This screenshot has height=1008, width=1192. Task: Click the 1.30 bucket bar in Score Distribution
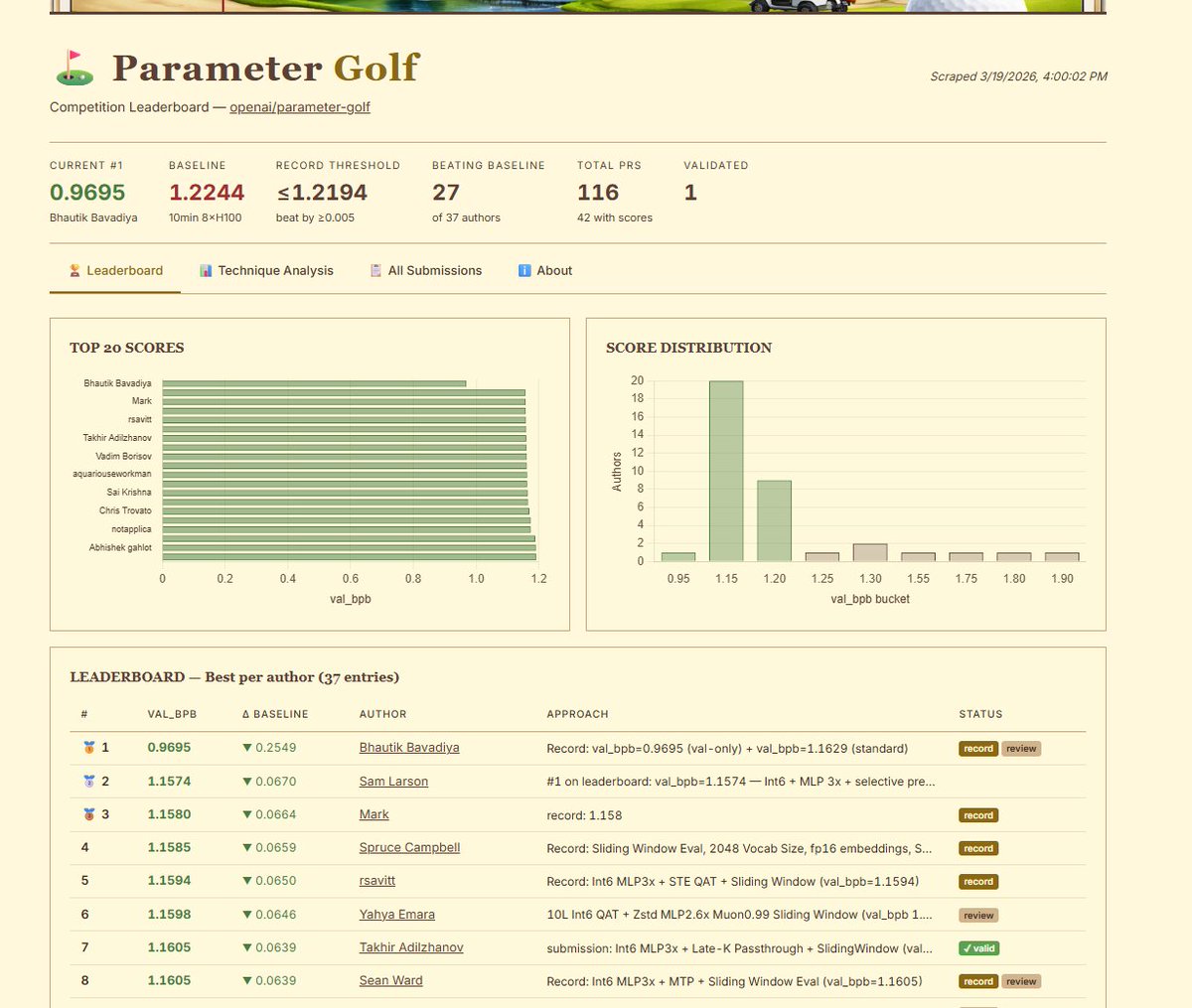click(870, 552)
